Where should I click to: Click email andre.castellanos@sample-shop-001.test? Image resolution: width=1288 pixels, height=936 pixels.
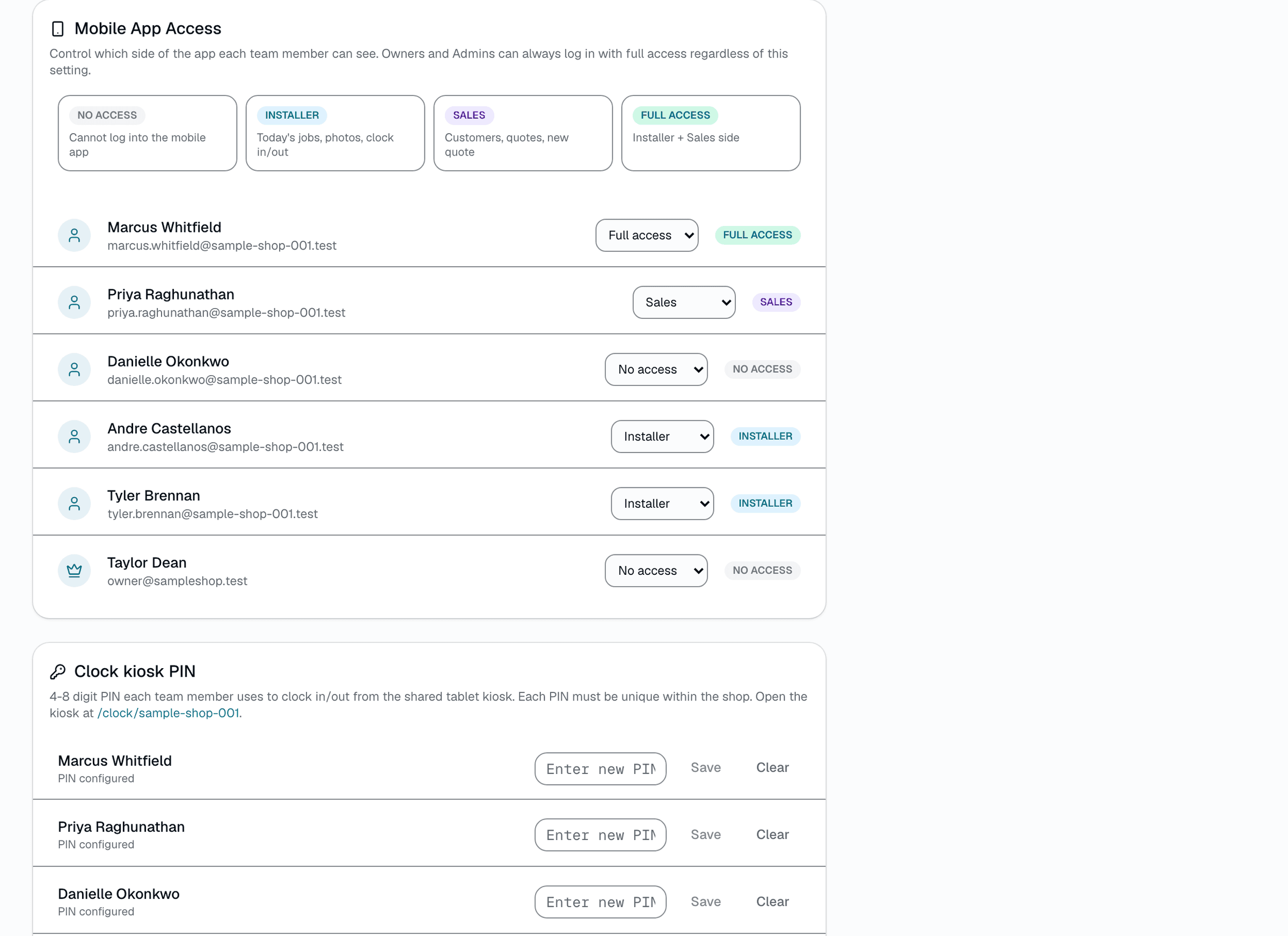tap(225, 447)
